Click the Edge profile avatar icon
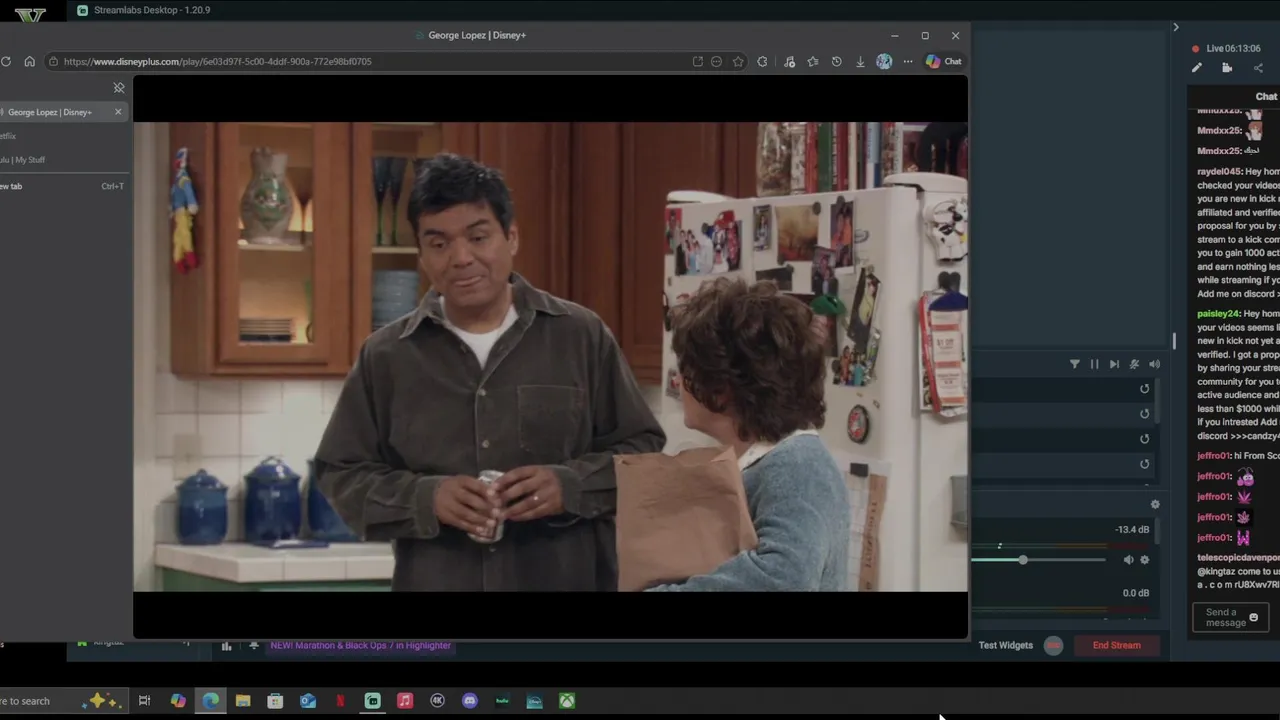This screenshot has width=1280, height=720. pos(884,61)
